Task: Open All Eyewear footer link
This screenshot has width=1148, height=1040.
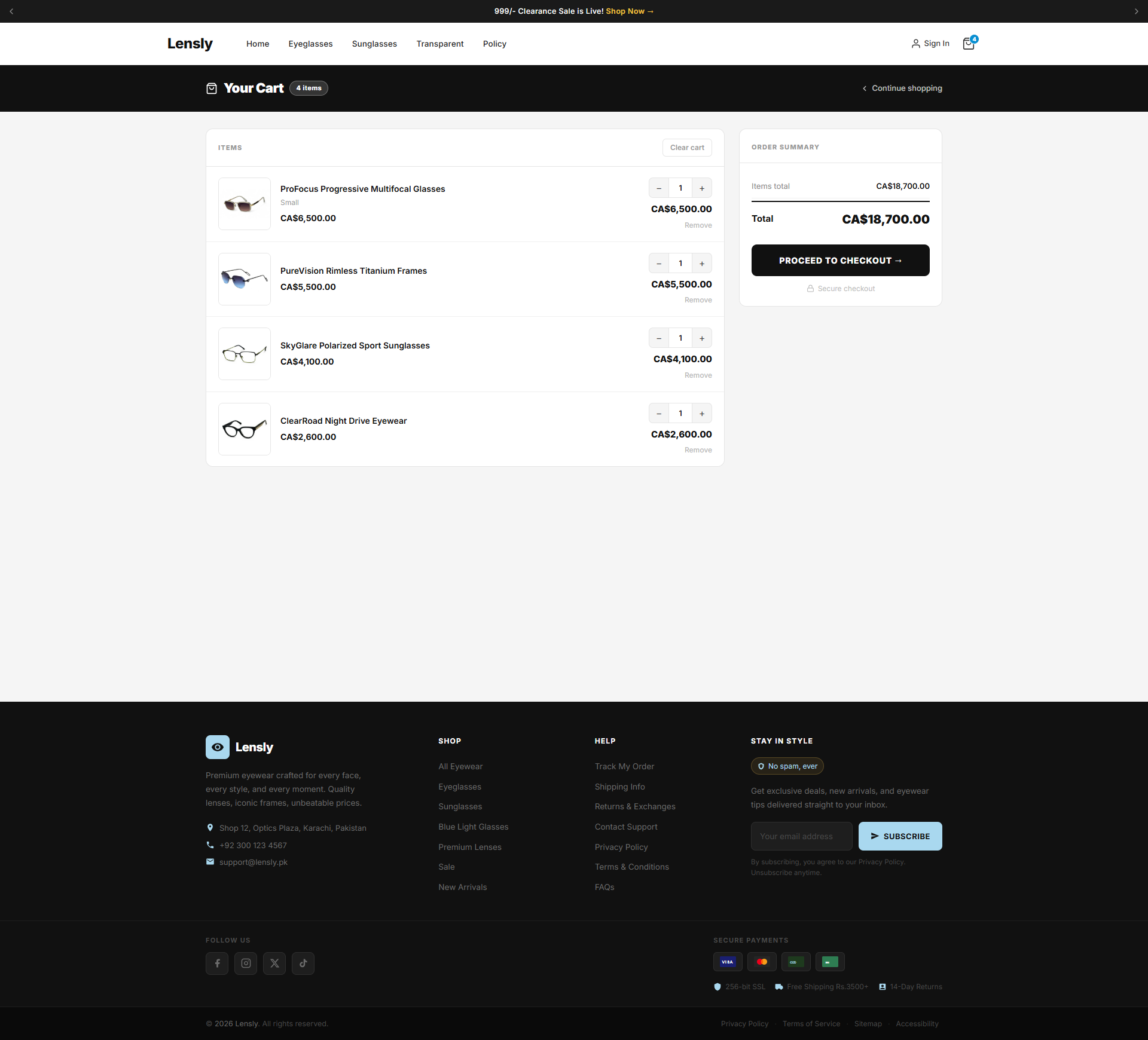Action: [460, 766]
